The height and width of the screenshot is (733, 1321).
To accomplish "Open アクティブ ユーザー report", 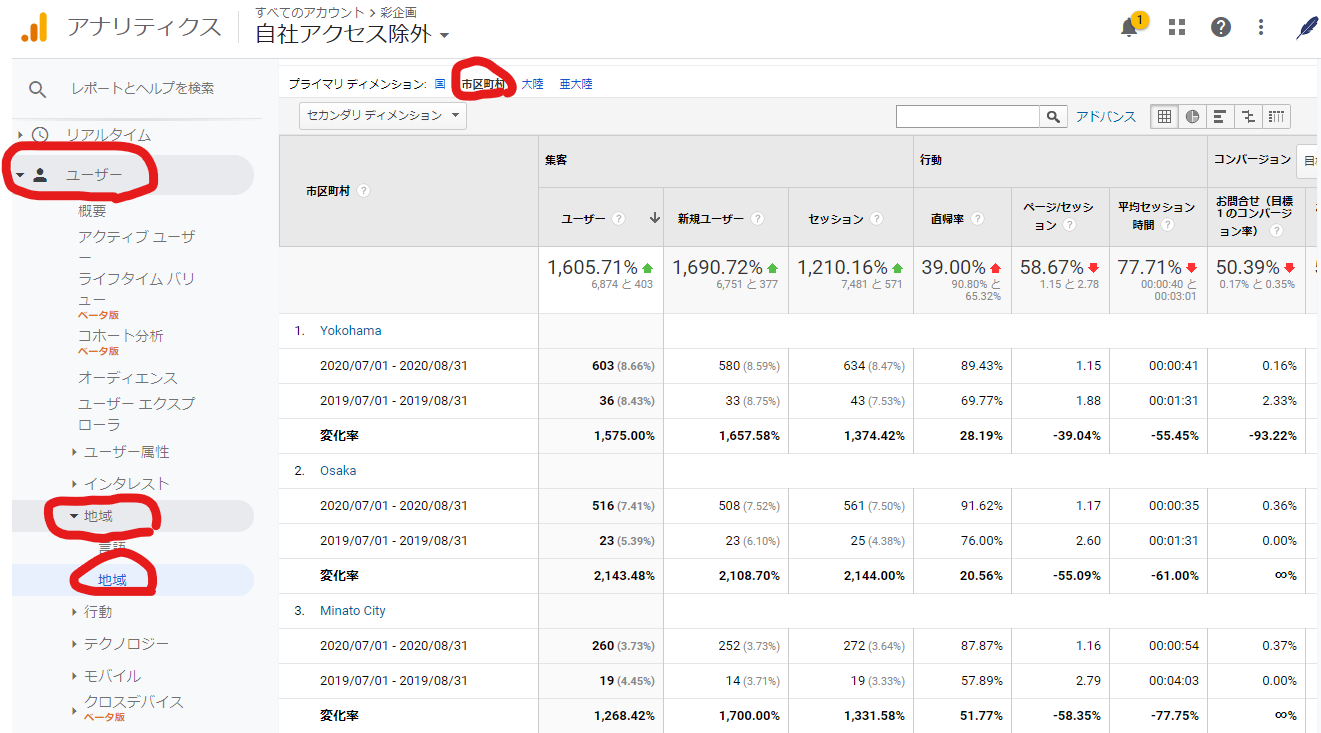I will (x=137, y=247).
